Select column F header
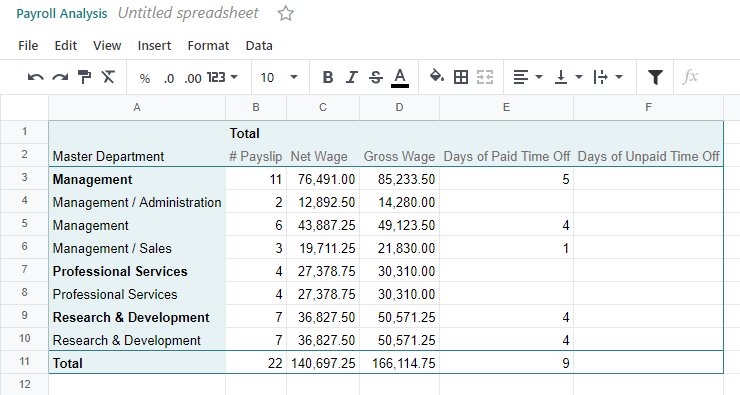Screen dimensions: 740x395 coord(648,108)
